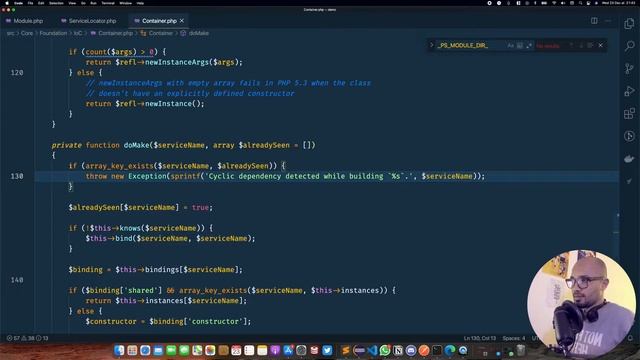This screenshot has width=640, height=360.
Task: Click Ln 130 cursor position in status bar
Action: pos(479,338)
